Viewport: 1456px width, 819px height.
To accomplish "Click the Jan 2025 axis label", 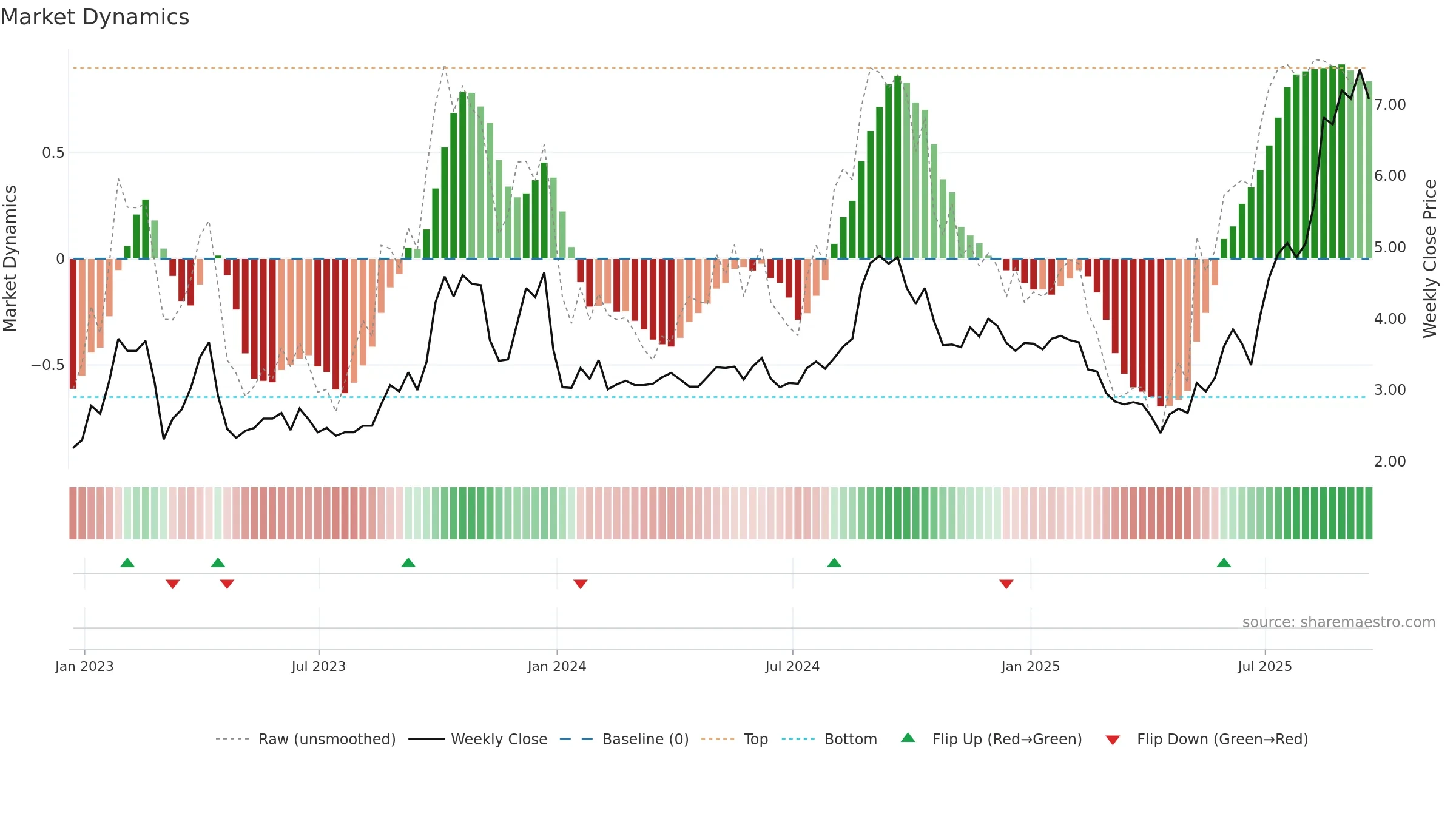I will pos(1031,666).
